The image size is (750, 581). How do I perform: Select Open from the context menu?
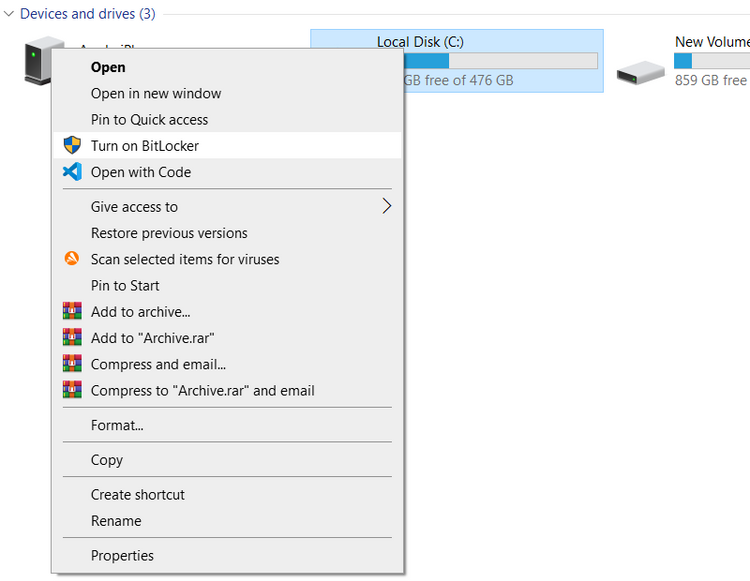pos(108,67)
